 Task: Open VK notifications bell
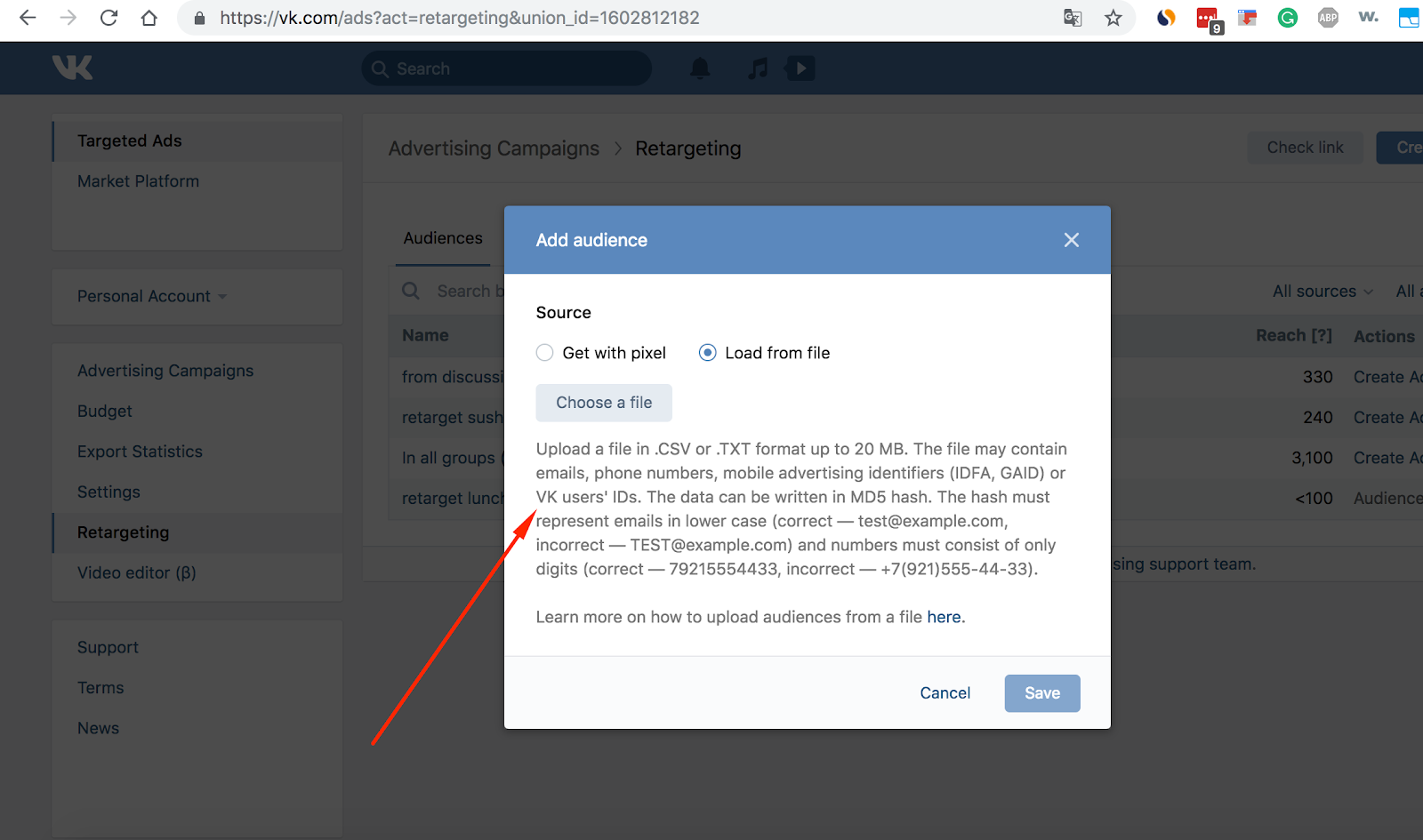(x=701, y=68)
